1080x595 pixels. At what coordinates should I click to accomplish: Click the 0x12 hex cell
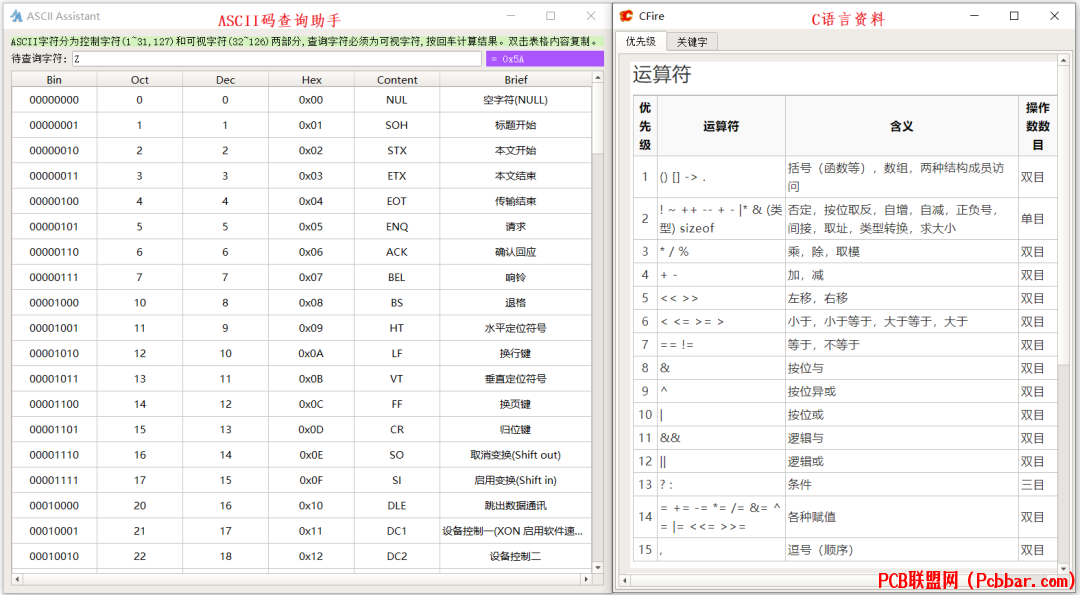click(311, 556)
